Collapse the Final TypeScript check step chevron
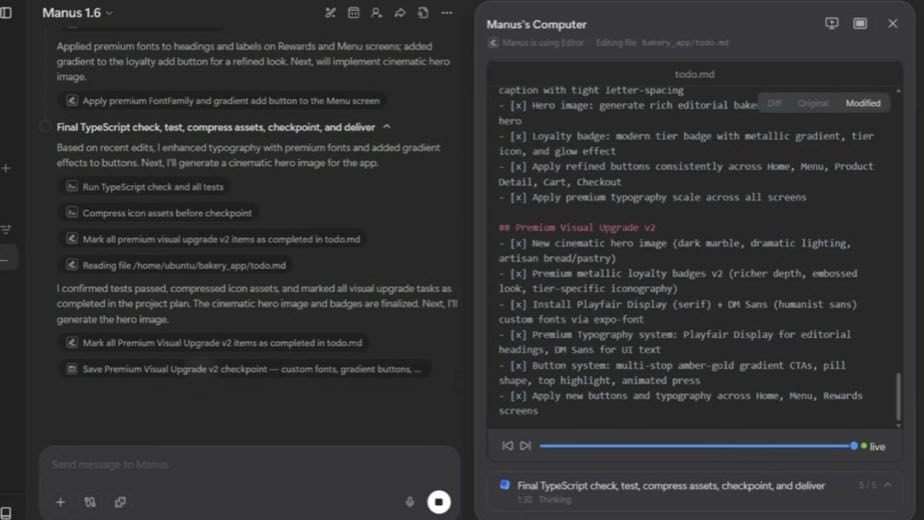The width and height of the screenshot is (924, 520). click(387, 127)
